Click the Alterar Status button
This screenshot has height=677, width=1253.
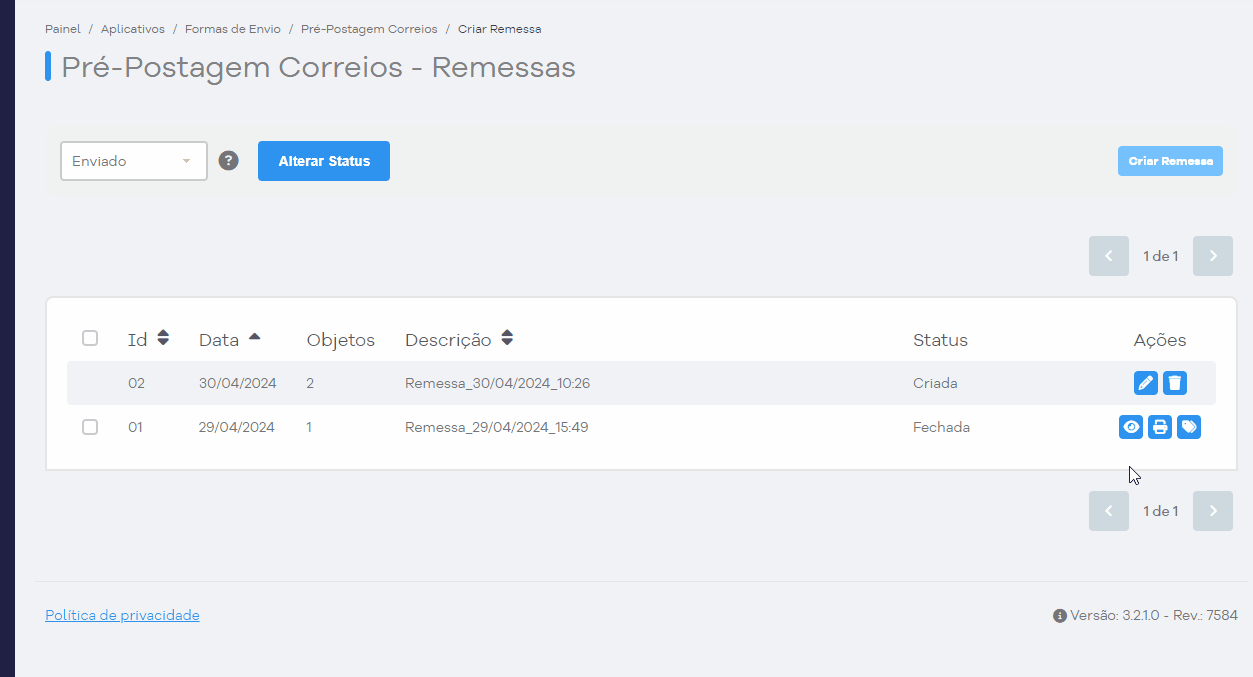click(324, 161)
